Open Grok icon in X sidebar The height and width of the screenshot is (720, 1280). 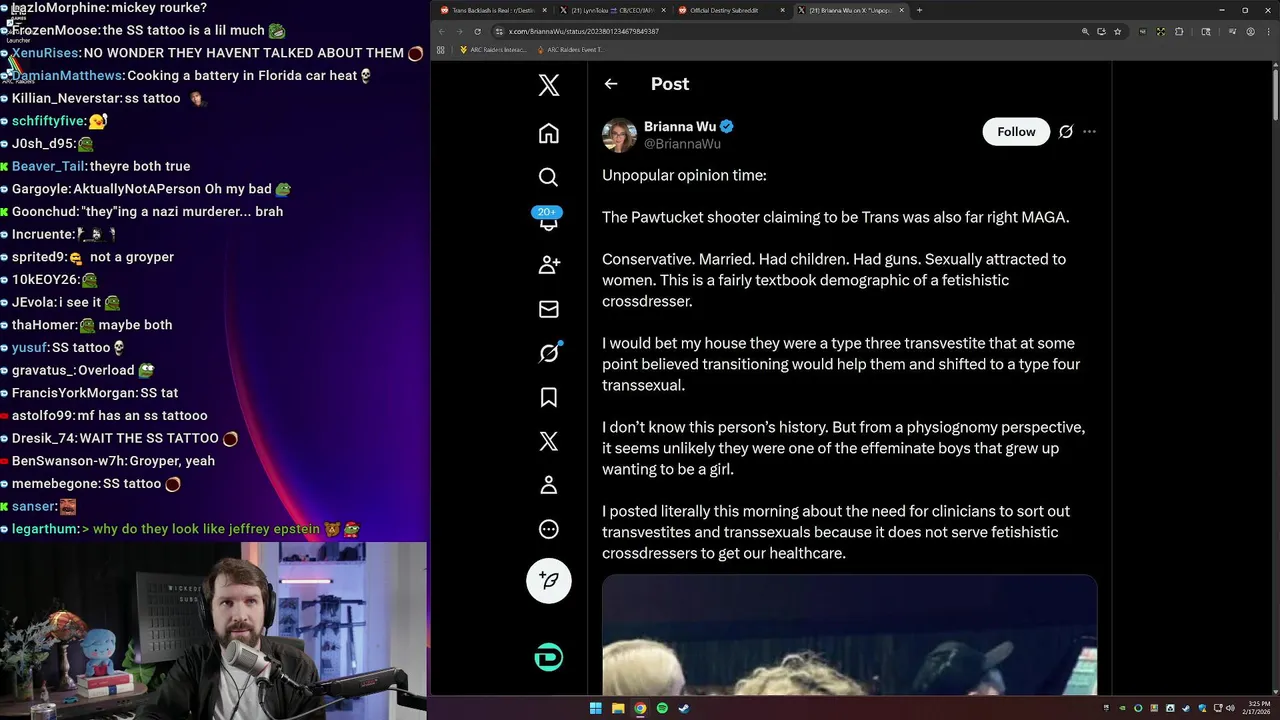pyautogui.click(x=549, y=353)
